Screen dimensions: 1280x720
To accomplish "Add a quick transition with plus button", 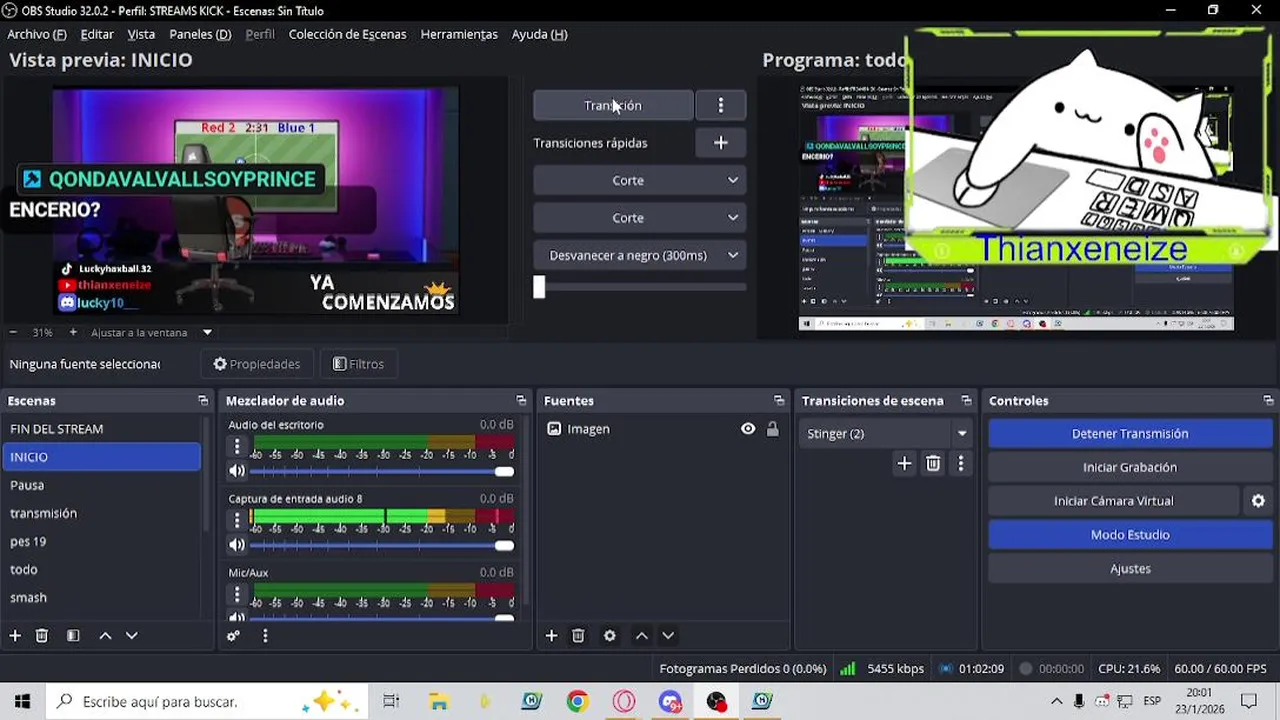I will tap(721, 143).
